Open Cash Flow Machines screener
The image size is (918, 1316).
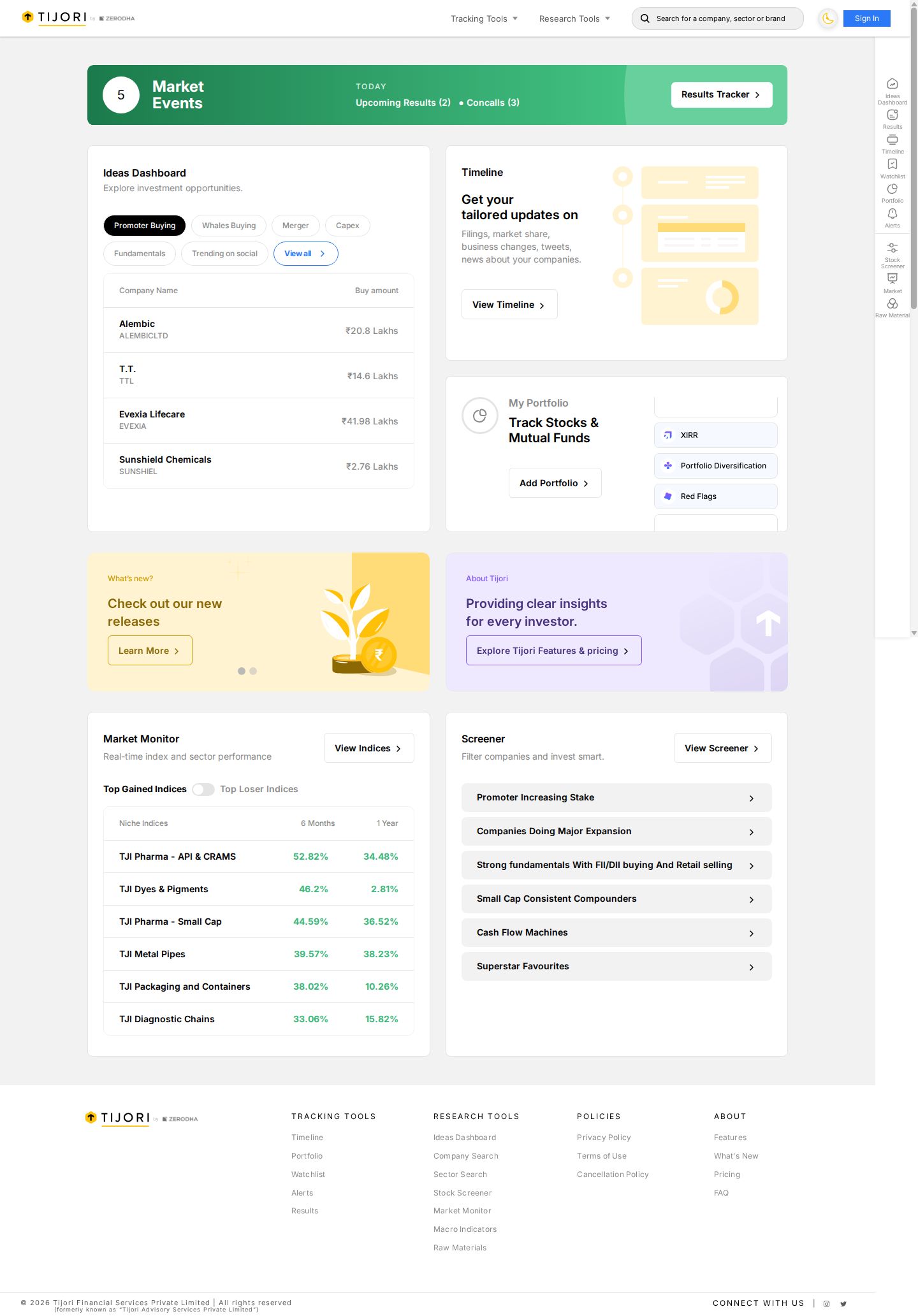616,933
